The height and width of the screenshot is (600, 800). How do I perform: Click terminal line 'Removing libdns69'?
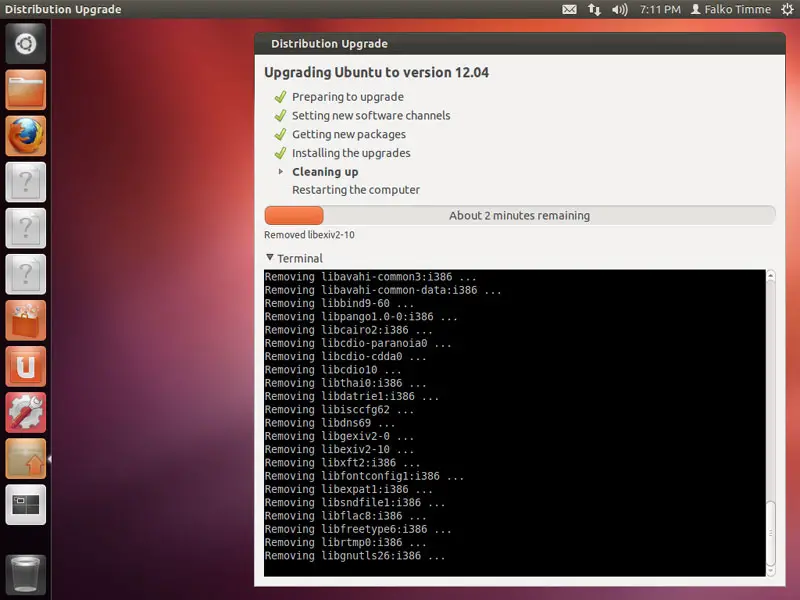330,422
